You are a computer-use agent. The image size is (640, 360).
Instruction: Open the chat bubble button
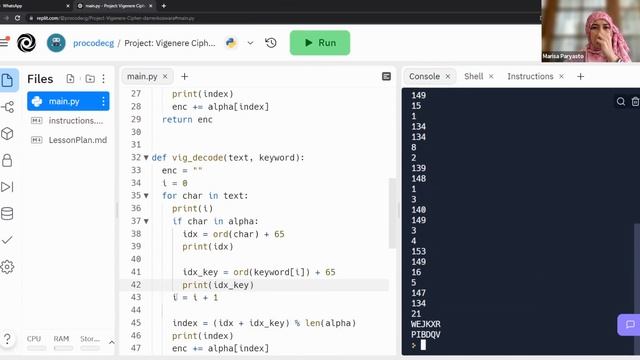point(629,324)
